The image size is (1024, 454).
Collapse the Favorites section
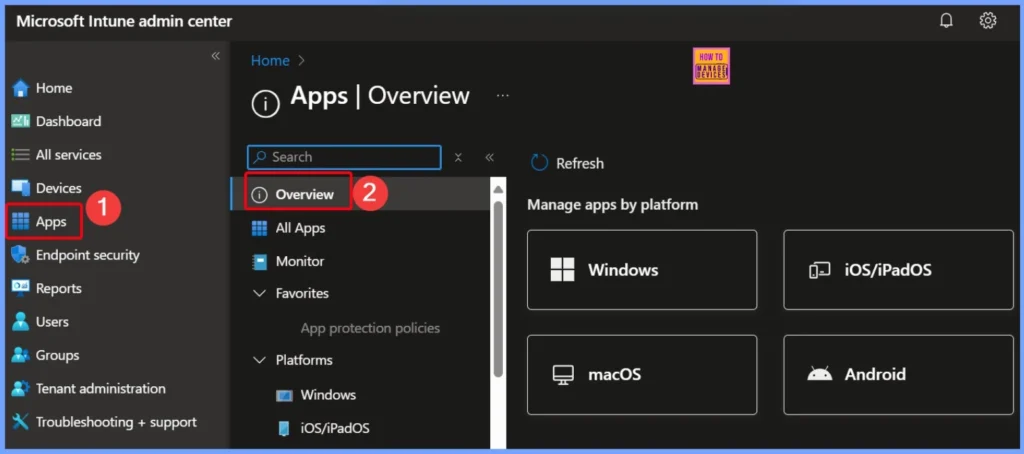pos(259,293)
